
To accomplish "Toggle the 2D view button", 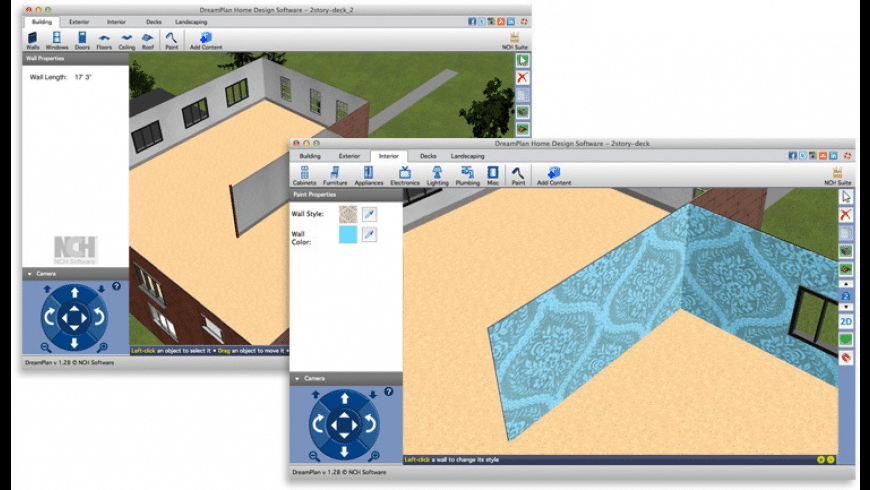I will click(x=846, y=321).
